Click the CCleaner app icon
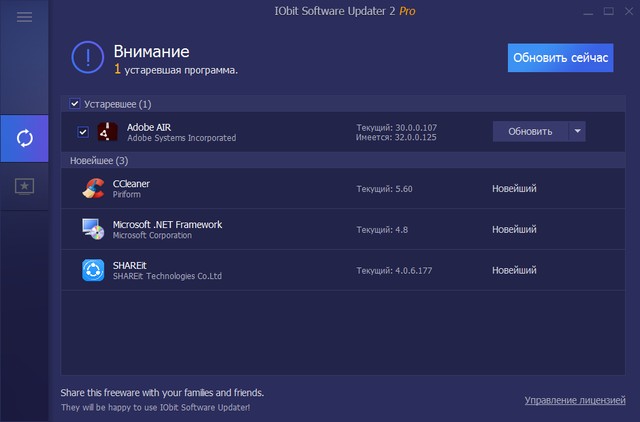Viewport: 640px width, 422px height. pos(94,189)
